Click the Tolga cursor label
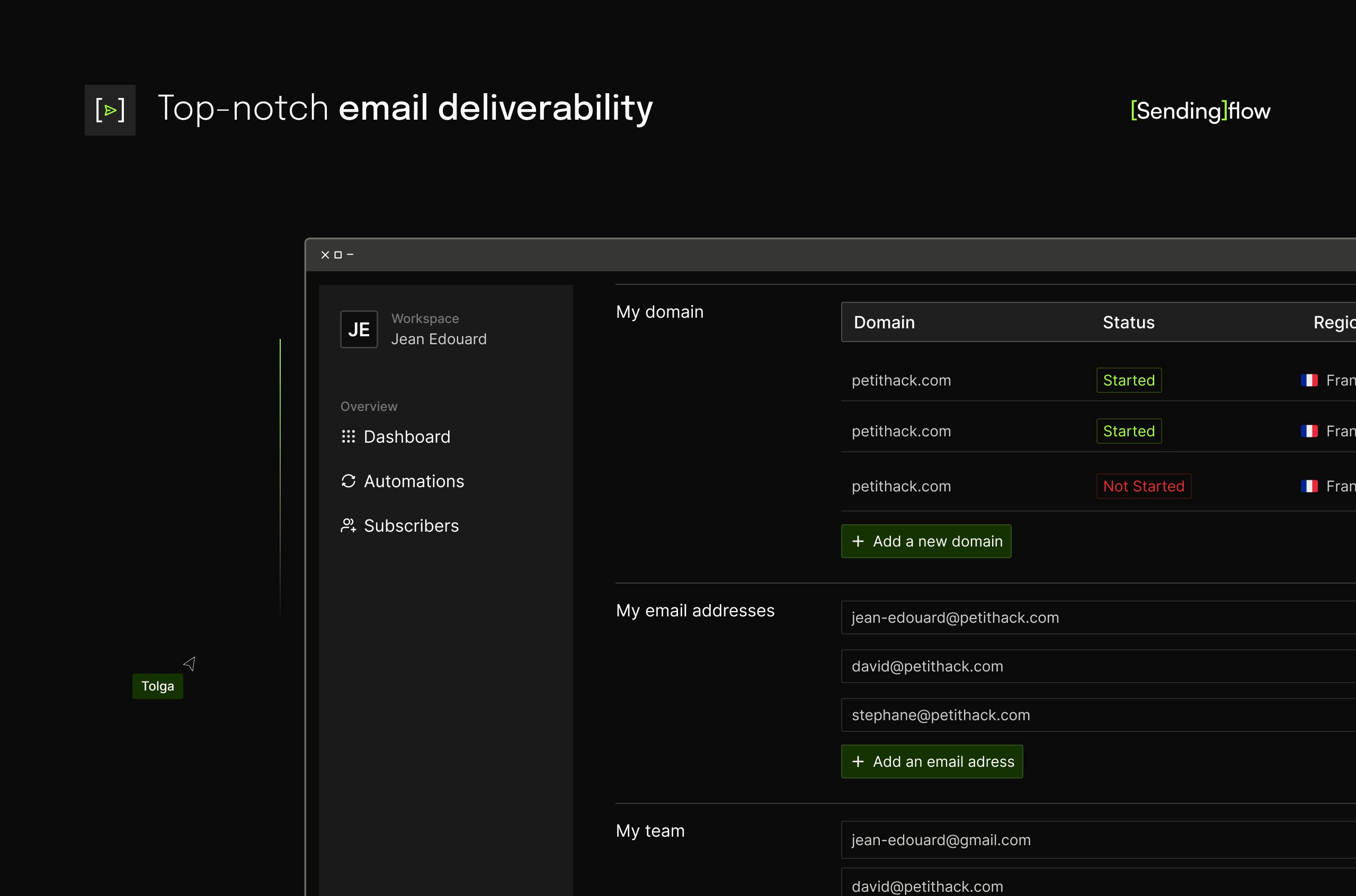 pos(158,686)
